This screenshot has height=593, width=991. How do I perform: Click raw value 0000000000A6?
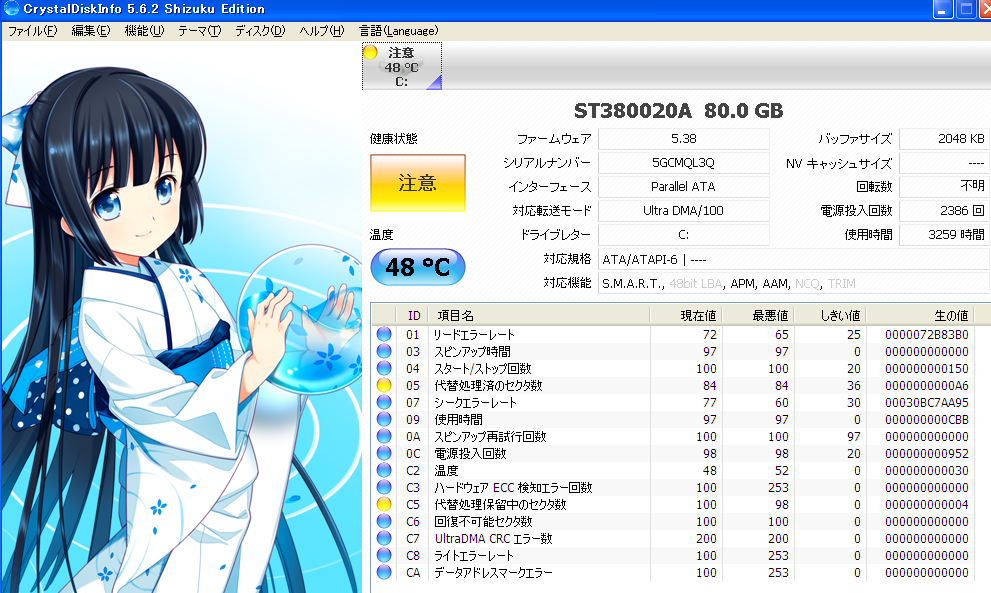click(x=927, y=386)
